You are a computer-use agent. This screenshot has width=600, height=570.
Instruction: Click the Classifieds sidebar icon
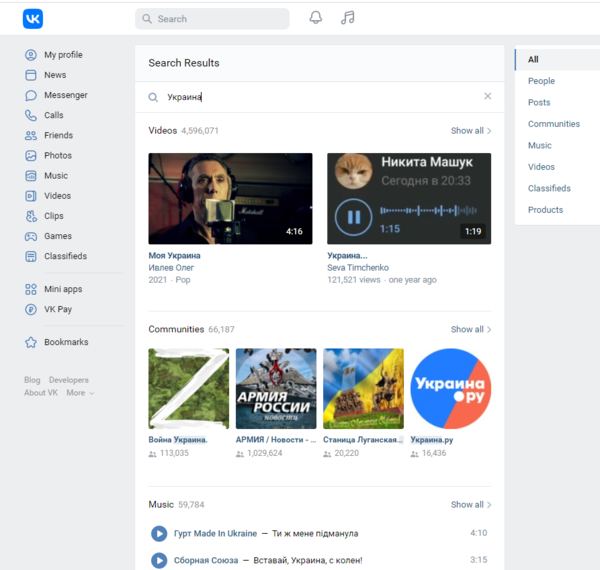[x=31, y=256]
